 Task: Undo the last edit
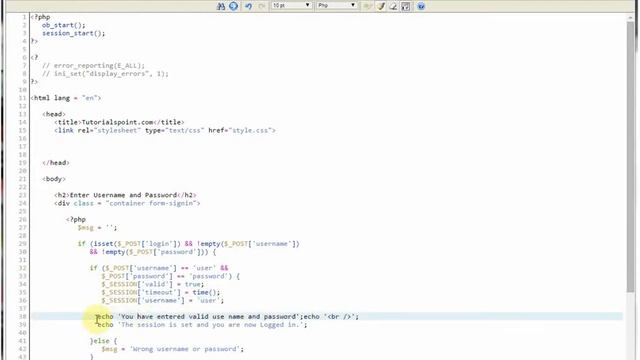(248, 6)
